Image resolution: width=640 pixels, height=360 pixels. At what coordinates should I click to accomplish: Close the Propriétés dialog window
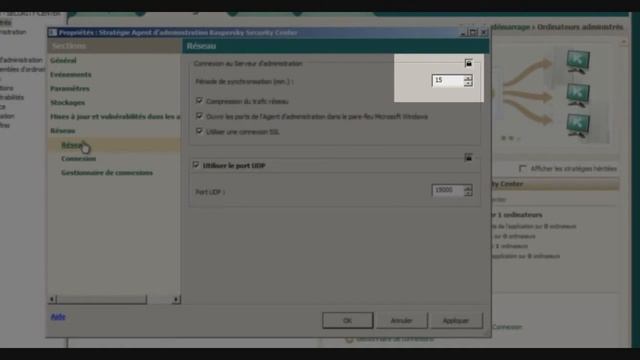[484, 32]
